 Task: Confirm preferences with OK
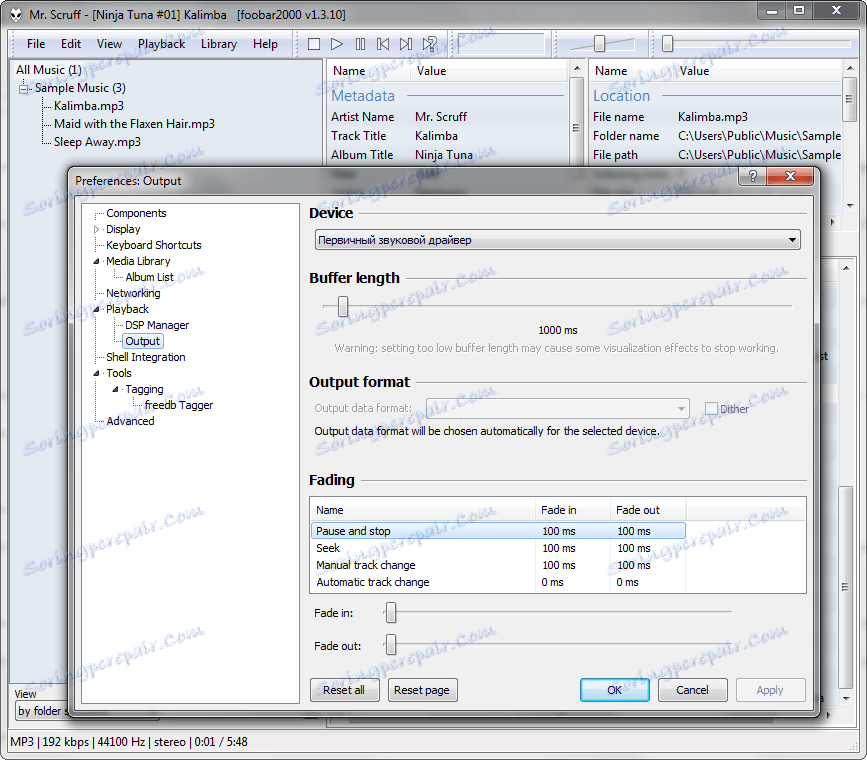coord(614,690)
